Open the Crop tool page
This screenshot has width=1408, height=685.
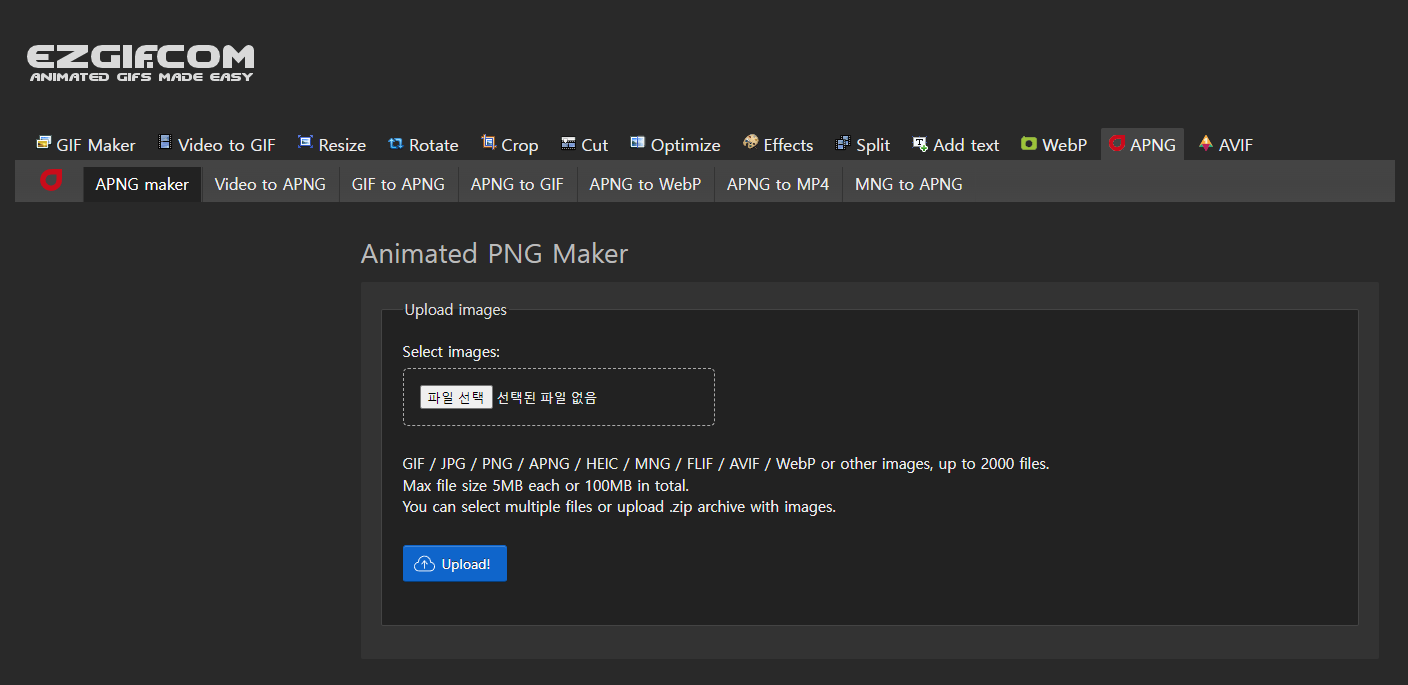509,145
